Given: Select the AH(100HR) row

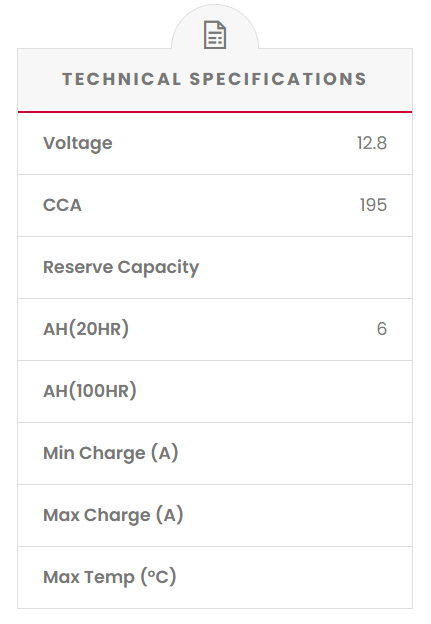Looking at the screenshot, I should (215, 392).
